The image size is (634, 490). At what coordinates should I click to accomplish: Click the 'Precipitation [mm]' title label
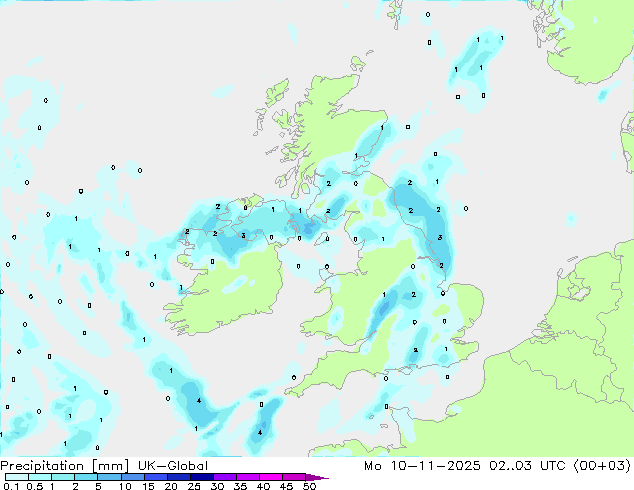pos(65,466)
